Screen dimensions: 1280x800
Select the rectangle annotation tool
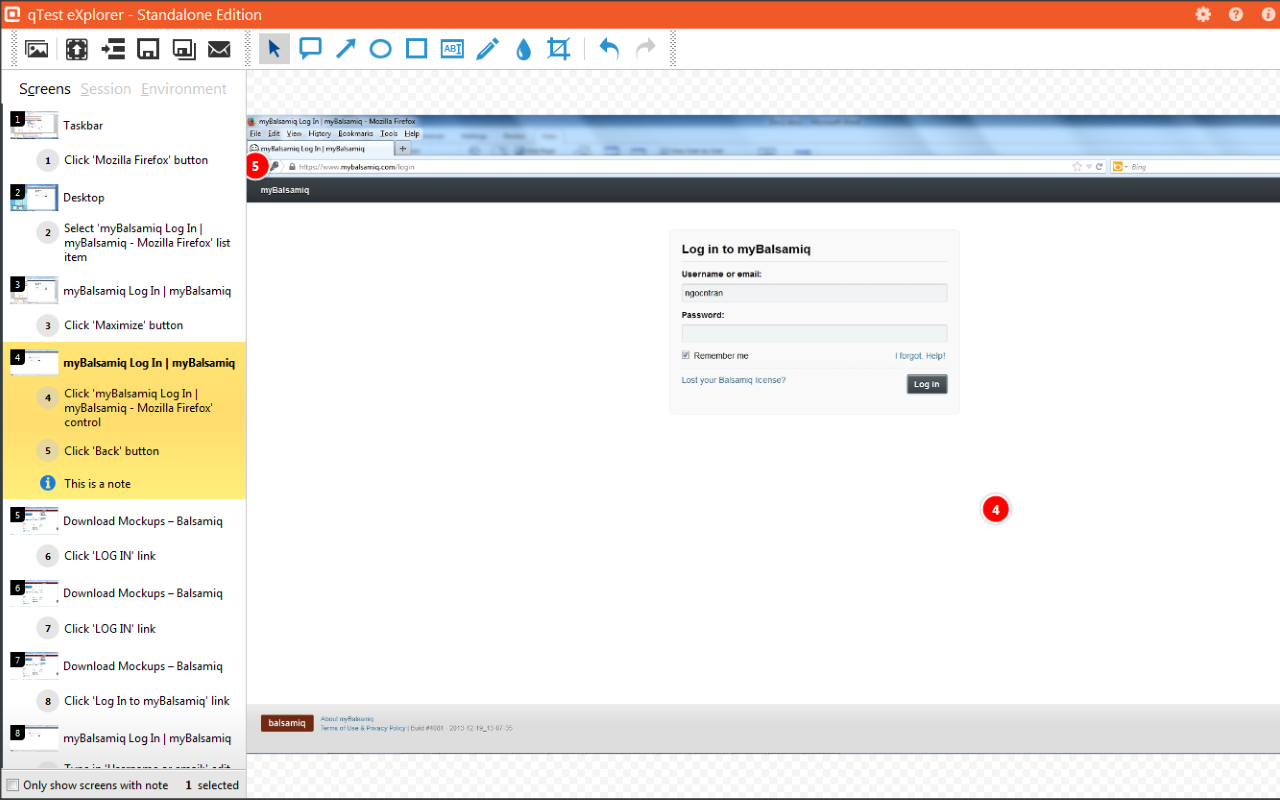pyautogui.click(x=416, y=48)
